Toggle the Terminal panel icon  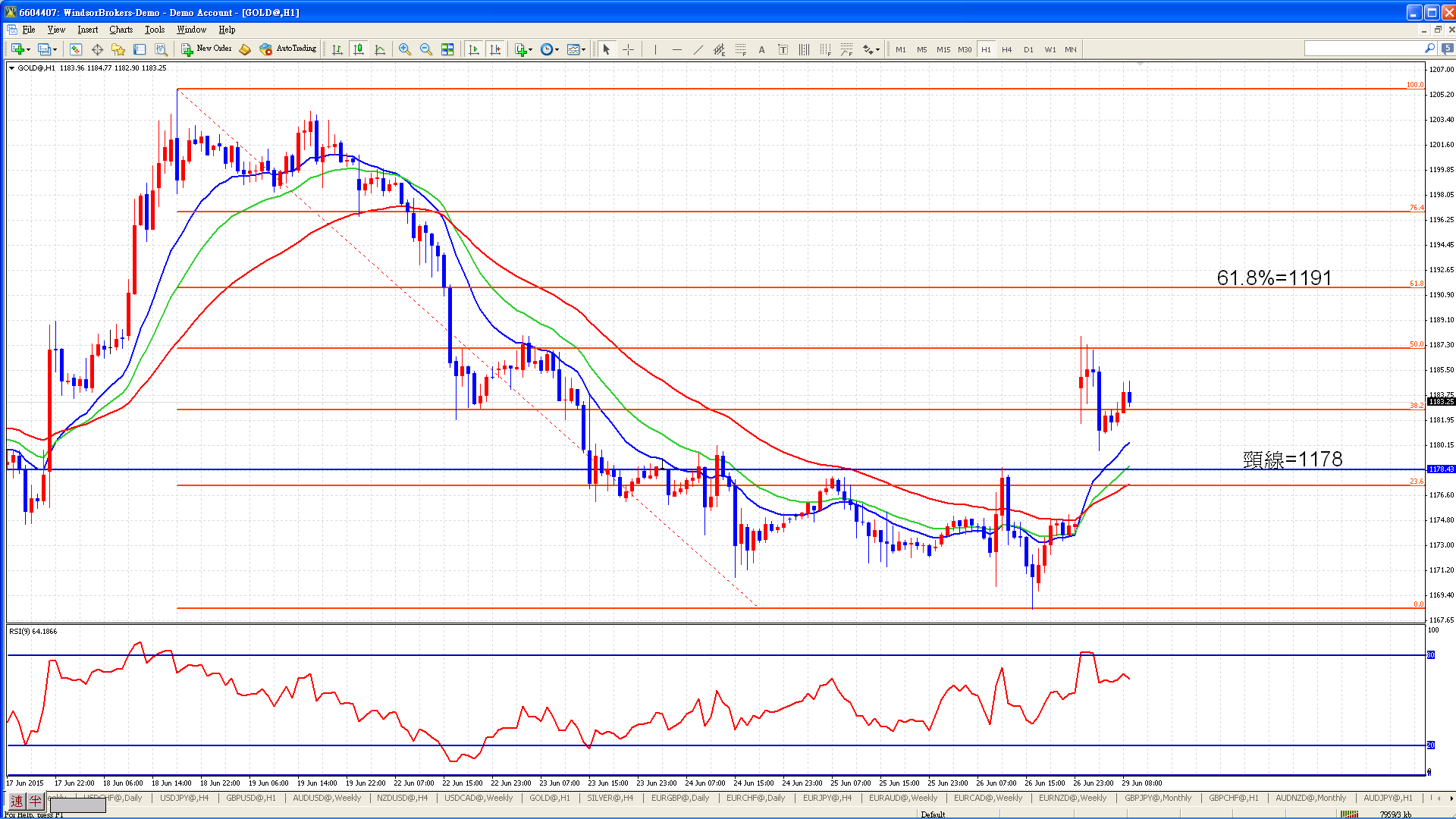coord(140,49)
